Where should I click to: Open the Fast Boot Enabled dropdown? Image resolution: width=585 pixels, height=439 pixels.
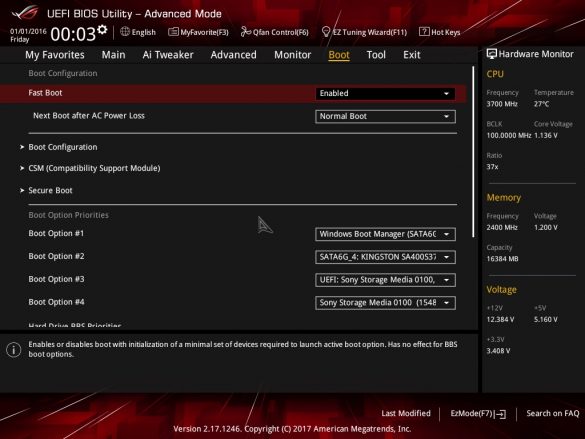(x=385, y=93)
